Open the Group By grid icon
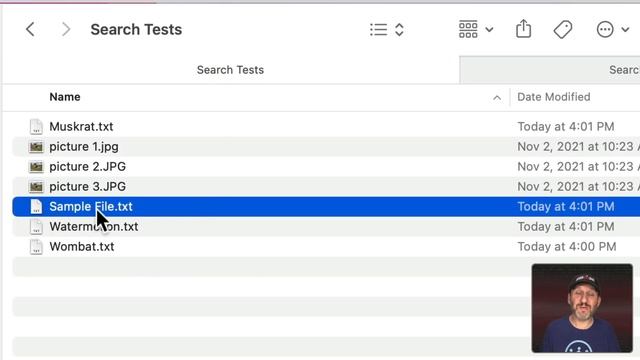This screenshot has height=360, width=640. 468,29
